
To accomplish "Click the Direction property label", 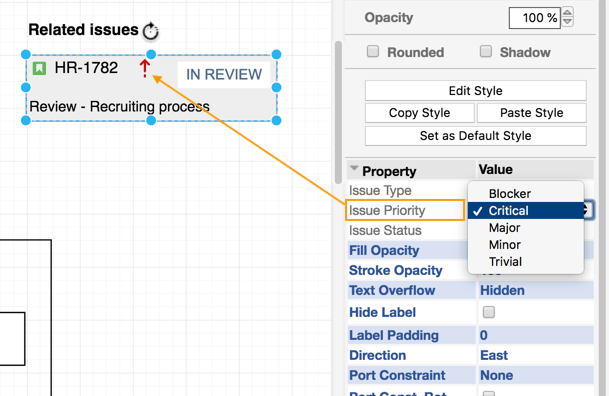I will [x=378, y=355].
